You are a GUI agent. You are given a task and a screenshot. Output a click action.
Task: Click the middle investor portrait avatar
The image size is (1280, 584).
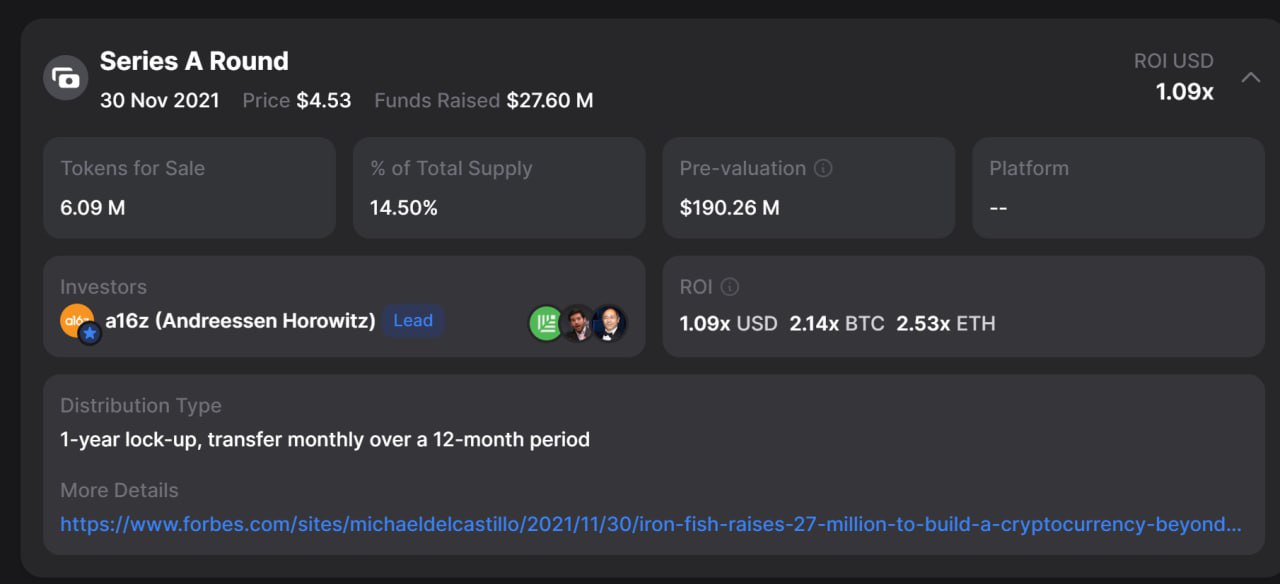point(578,323)
